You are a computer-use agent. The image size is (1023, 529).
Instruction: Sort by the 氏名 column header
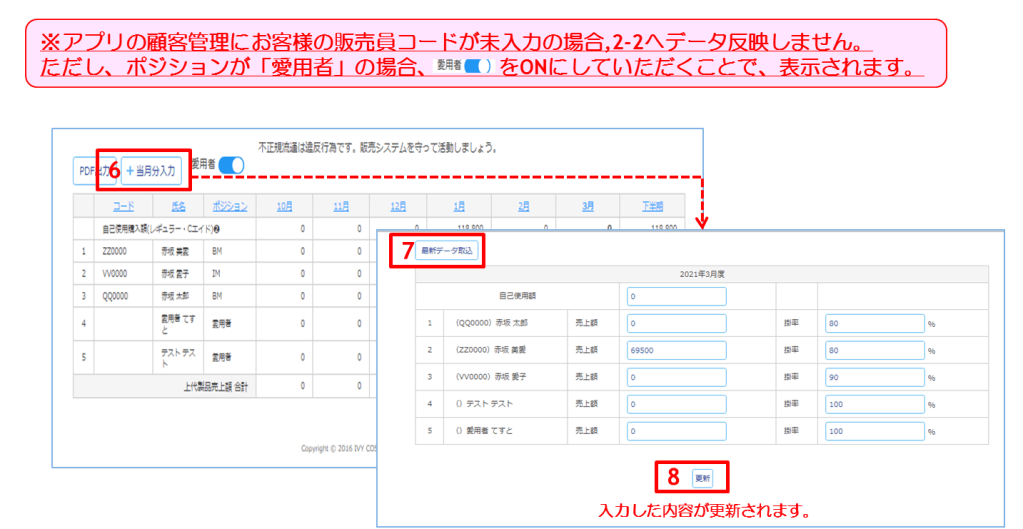178,206
